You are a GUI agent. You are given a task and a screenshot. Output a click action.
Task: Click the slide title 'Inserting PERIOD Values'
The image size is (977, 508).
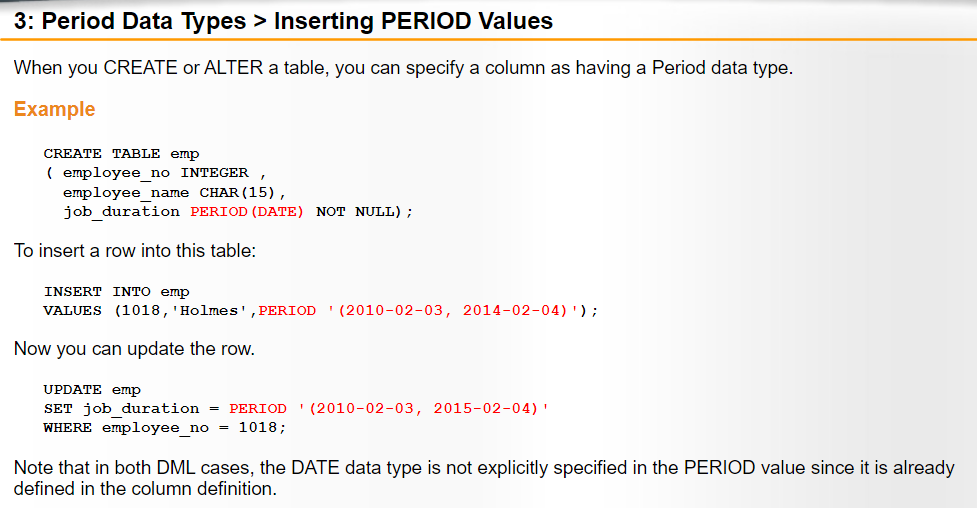click(413, 21)
